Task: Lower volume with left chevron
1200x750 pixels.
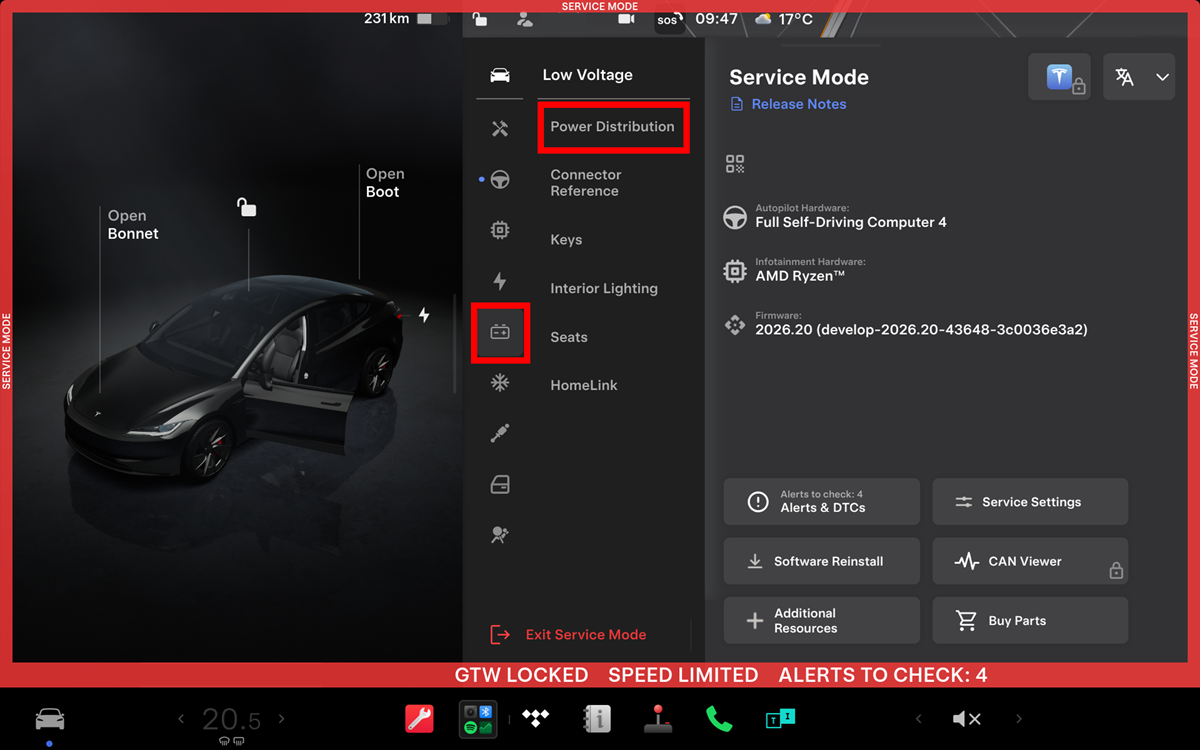Action: point(918,719)
